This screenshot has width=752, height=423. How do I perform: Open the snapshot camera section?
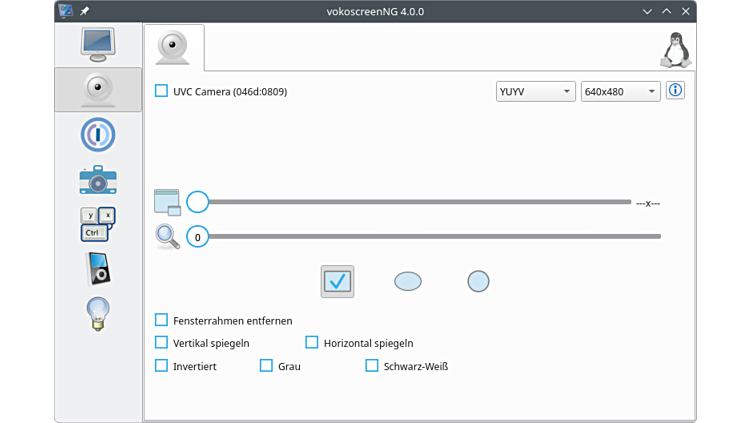[x=98, y=180]
